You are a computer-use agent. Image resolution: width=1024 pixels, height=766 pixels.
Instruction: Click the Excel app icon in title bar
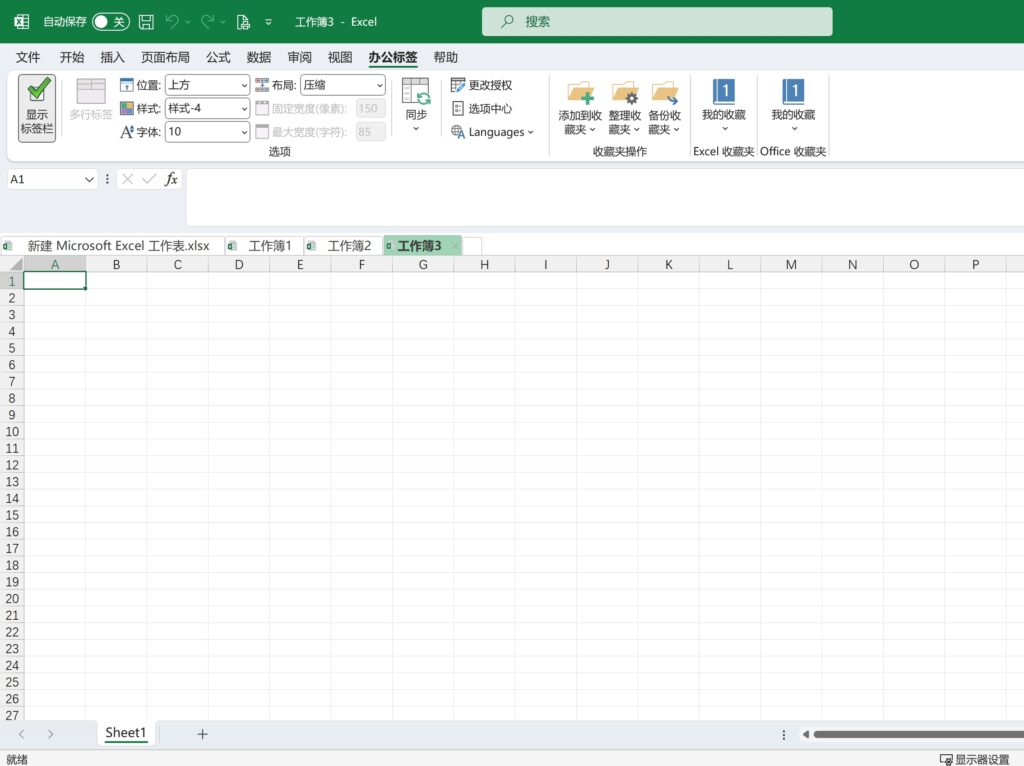point(22,22)
